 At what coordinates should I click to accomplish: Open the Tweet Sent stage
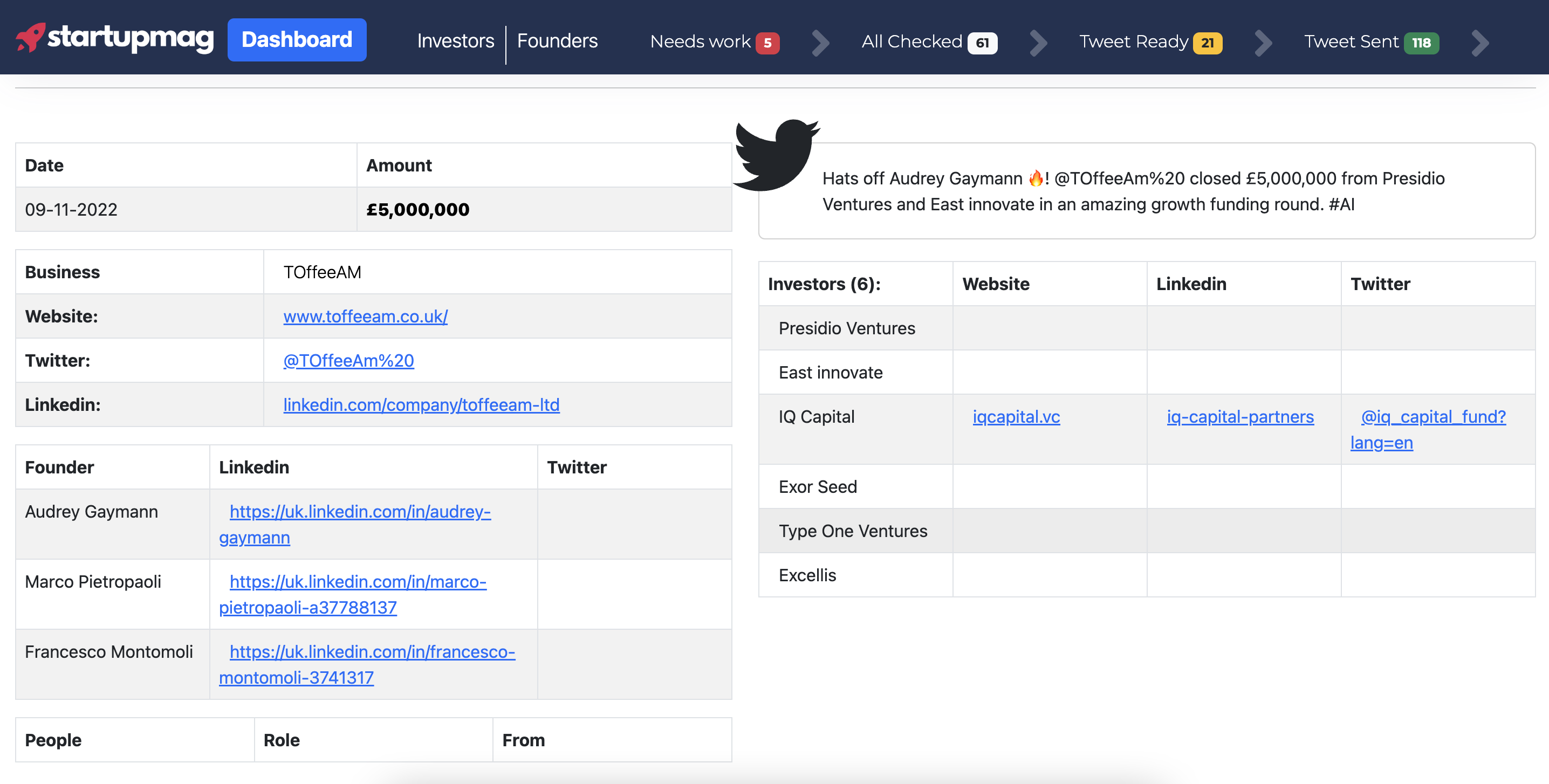(1371, 42)
